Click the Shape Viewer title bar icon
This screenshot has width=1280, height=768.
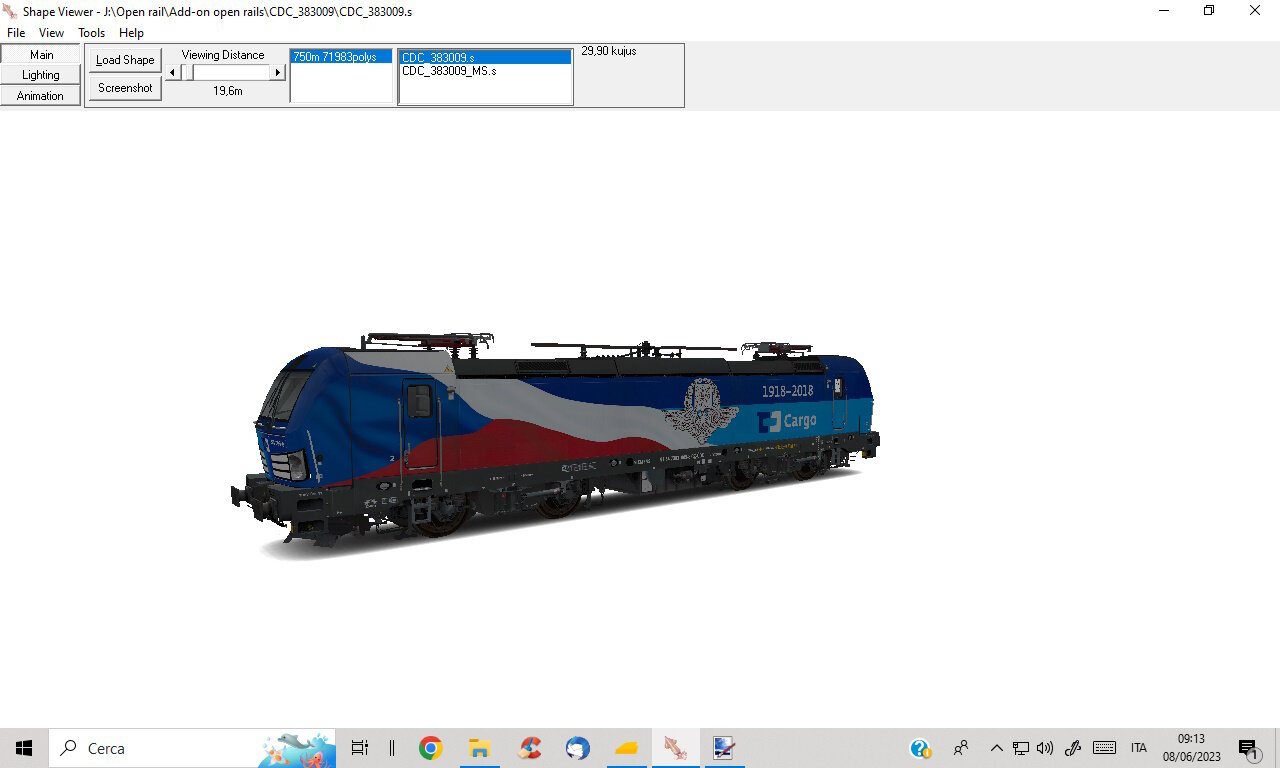point(10,11)
